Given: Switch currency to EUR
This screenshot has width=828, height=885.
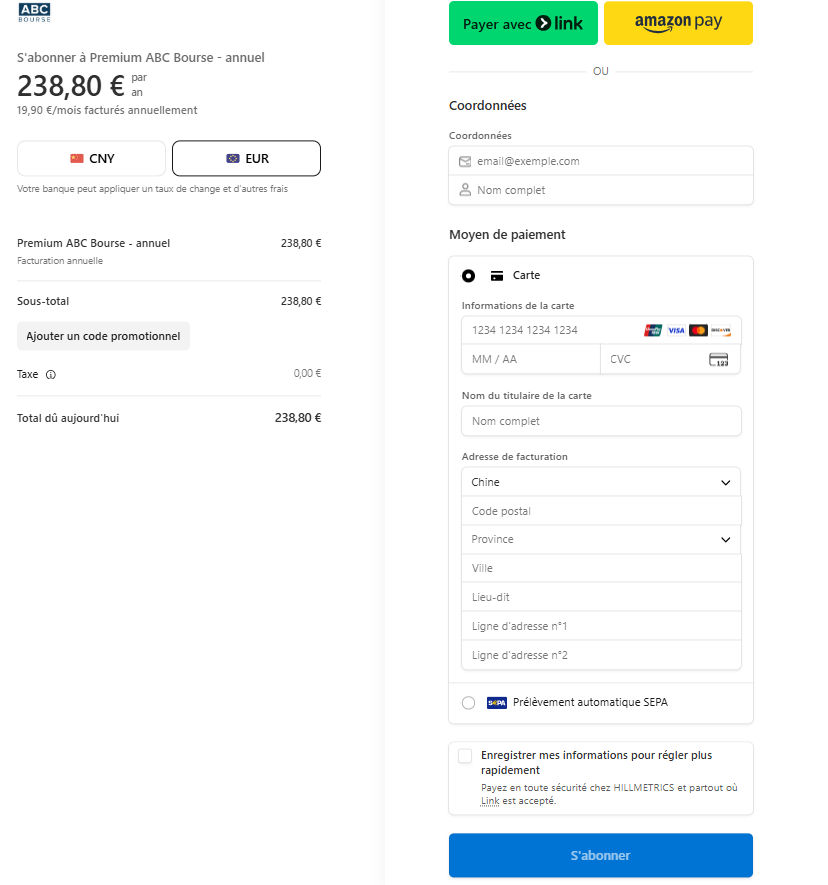Looking at the screenshot, I should (247, 159).
